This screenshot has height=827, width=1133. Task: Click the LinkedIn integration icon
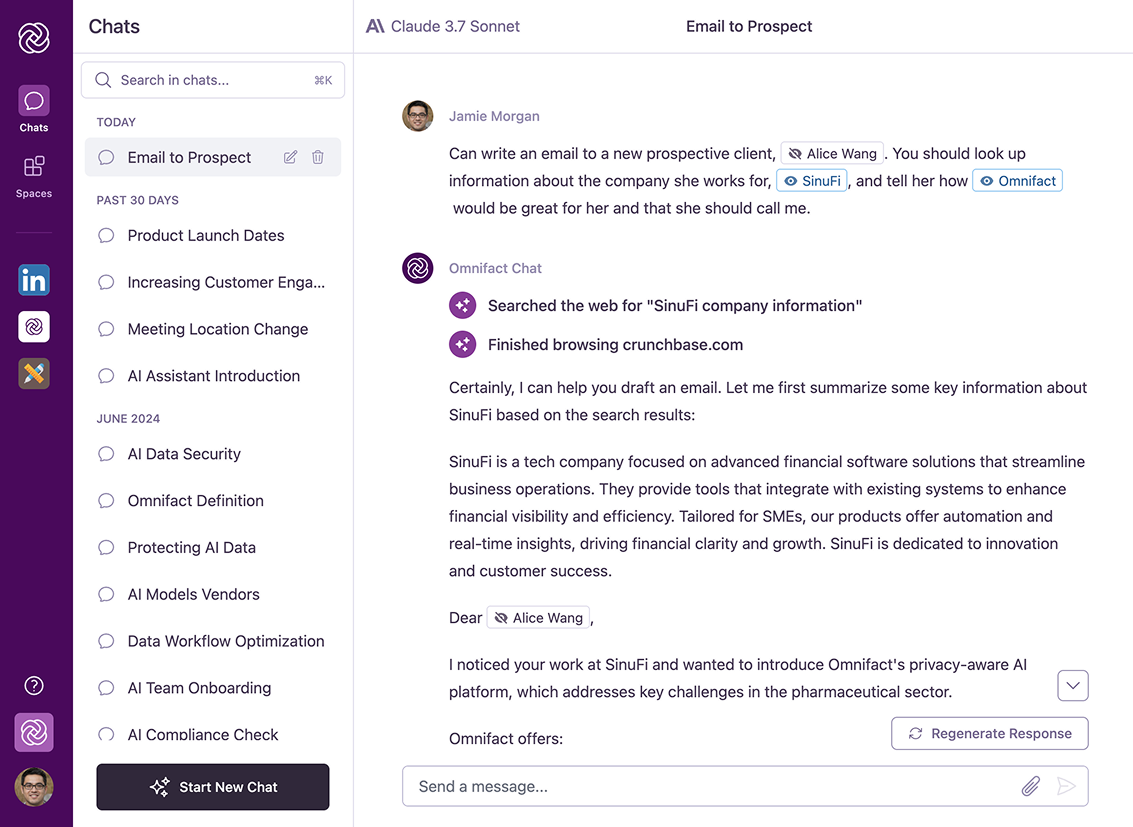click(x=33, y=280)
